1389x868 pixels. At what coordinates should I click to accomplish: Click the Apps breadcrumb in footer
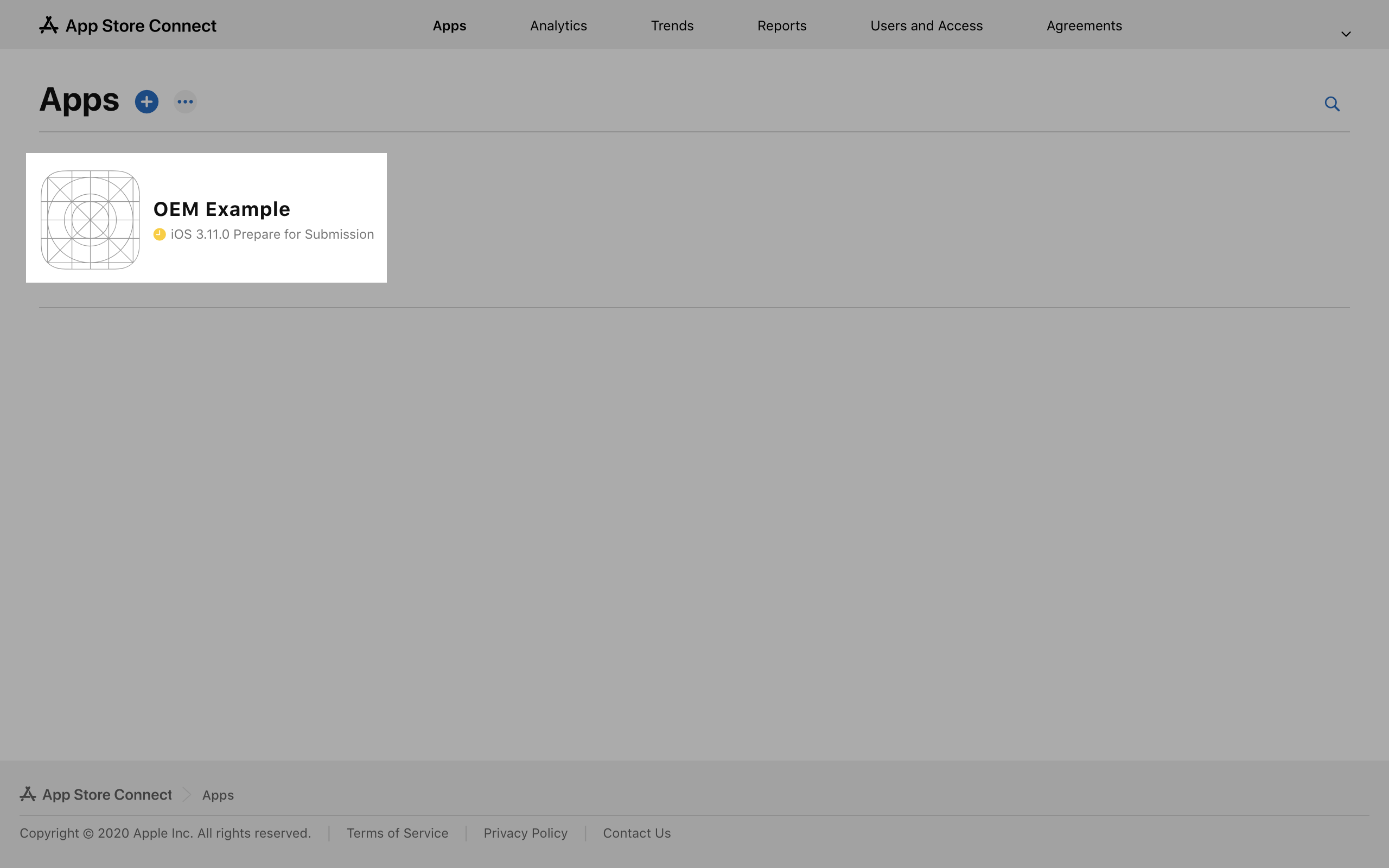(x=218, y=795)
